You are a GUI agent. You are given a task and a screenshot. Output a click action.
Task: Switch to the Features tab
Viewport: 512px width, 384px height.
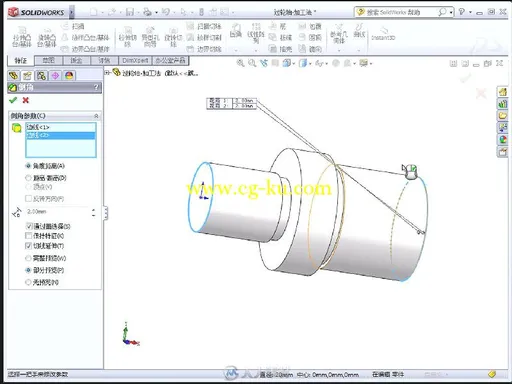coord(20,60)
